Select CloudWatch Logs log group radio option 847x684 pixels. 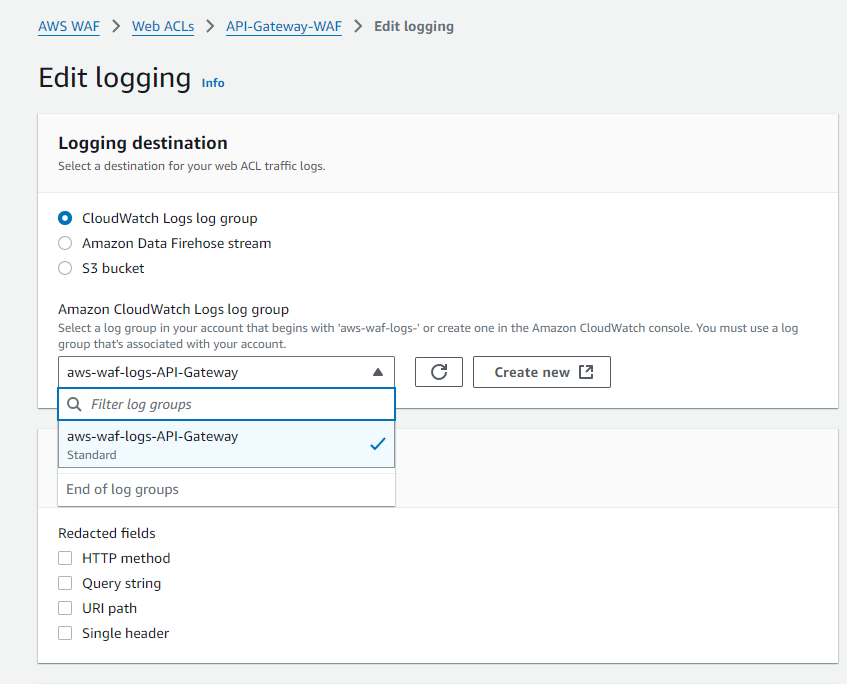65,218
